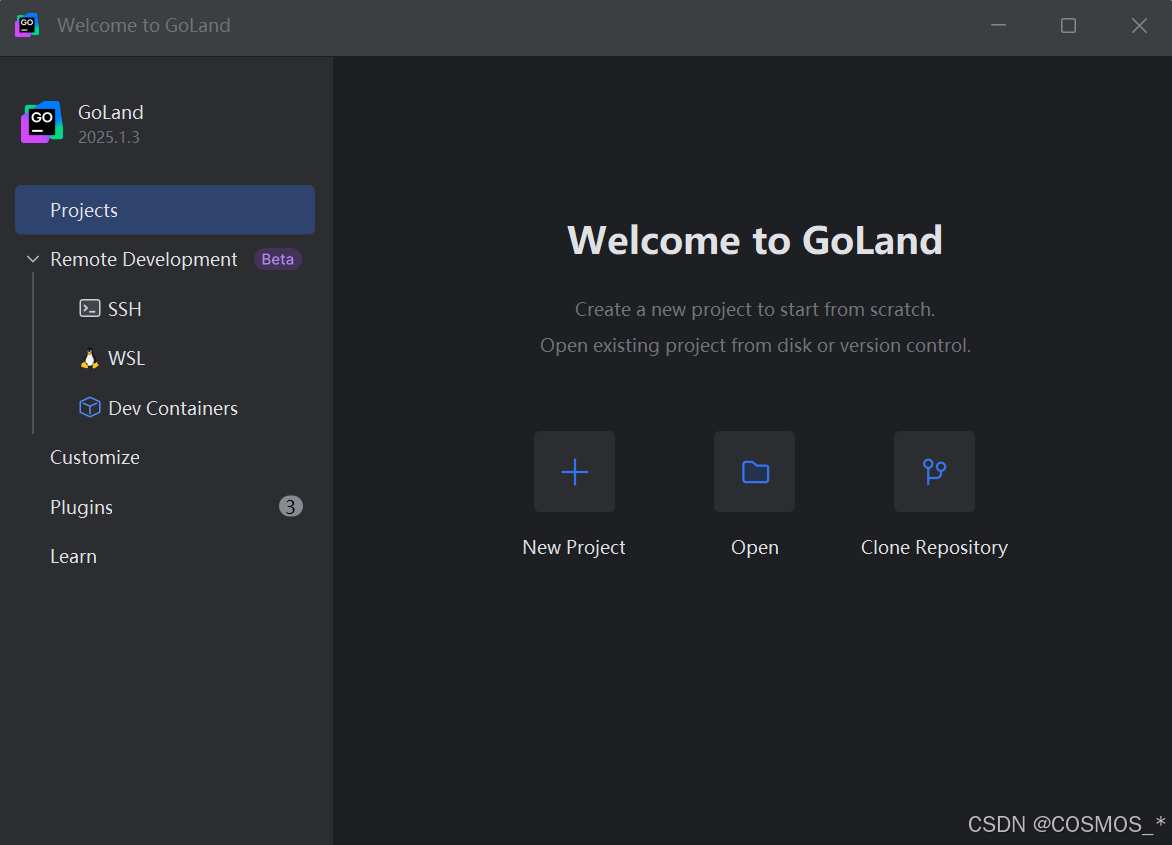Click the New Project label
This screenshot has height=845, width=1172.
point(574,548)
